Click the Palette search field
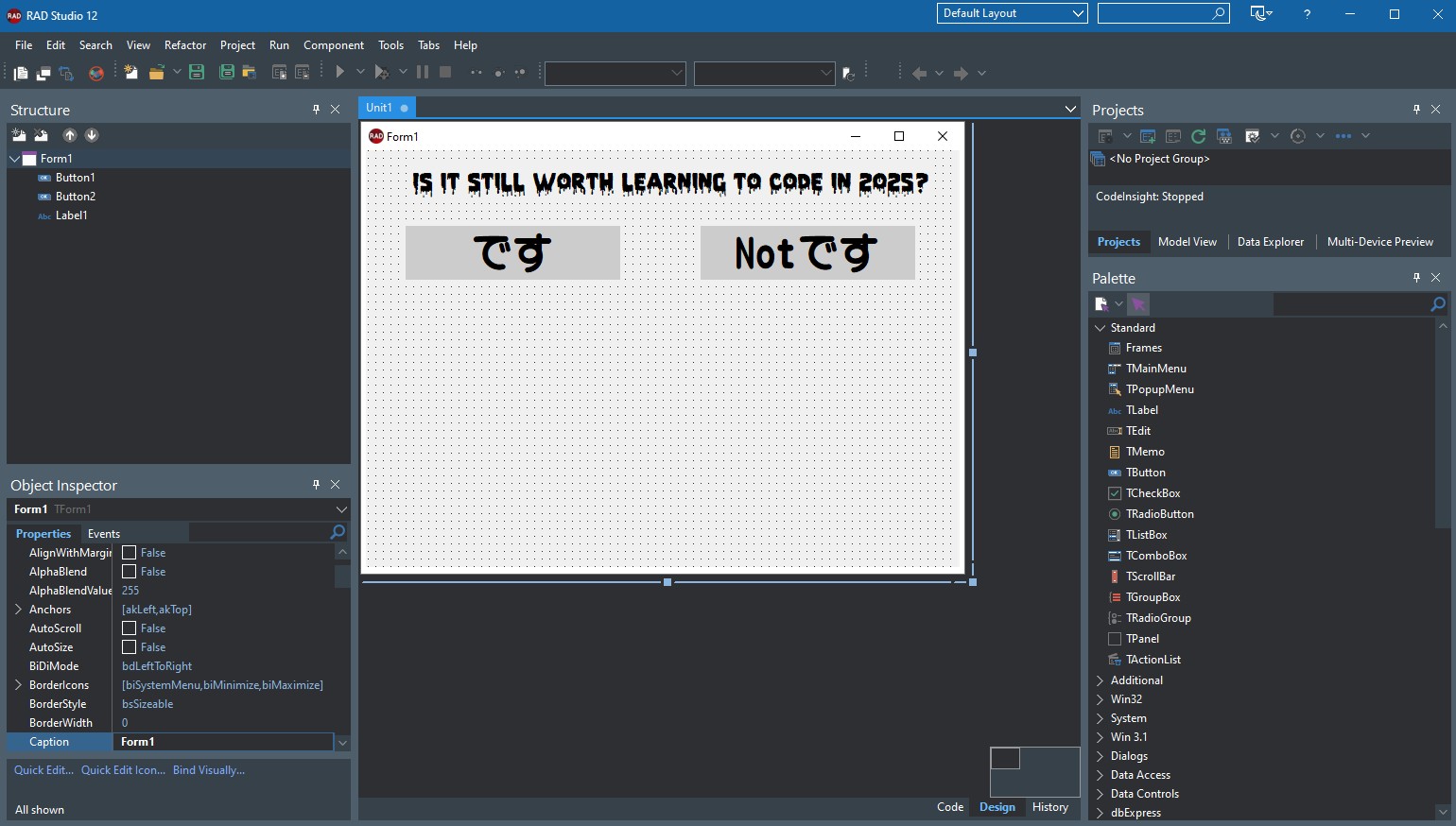The width and height of the screenshot is (1456, 826). 1361,304
